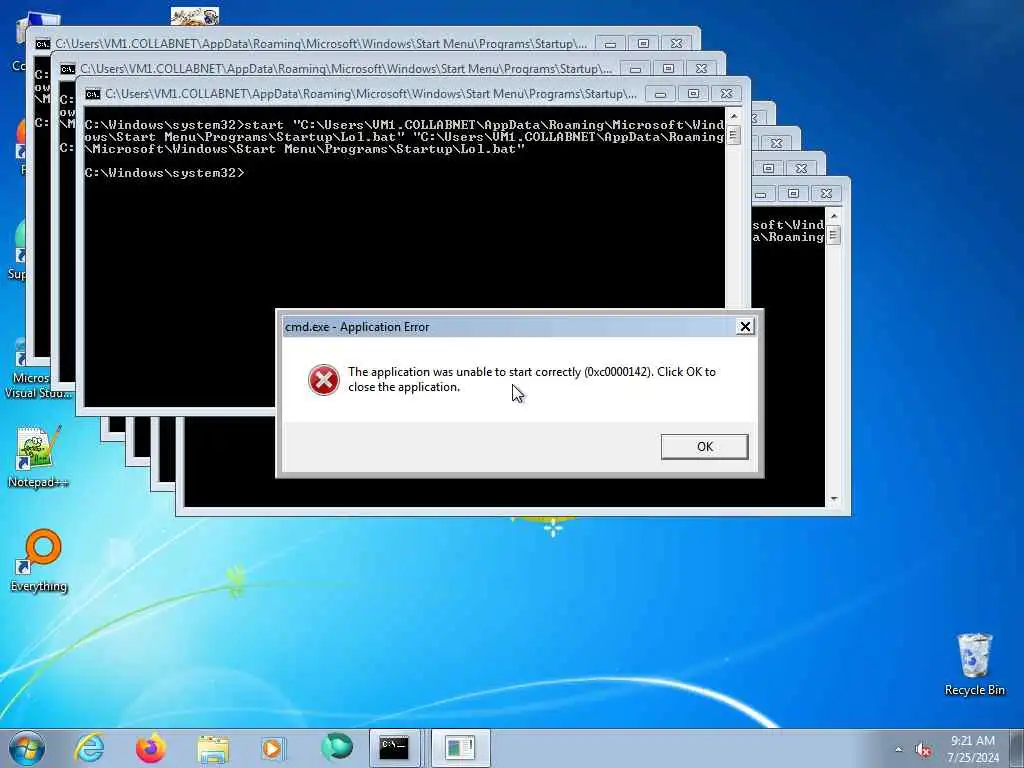Image resolution: width=1024 pixels, height=768 pixels.
Task: Minimize the front cmd window
Action: [x=660, y=94]
